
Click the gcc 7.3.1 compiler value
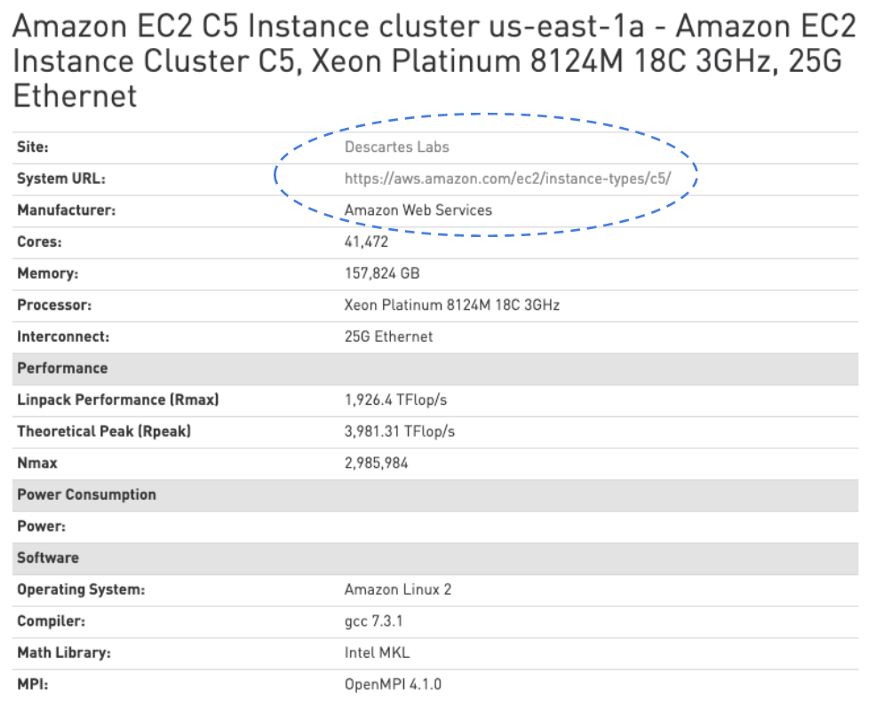pos(373,621)
